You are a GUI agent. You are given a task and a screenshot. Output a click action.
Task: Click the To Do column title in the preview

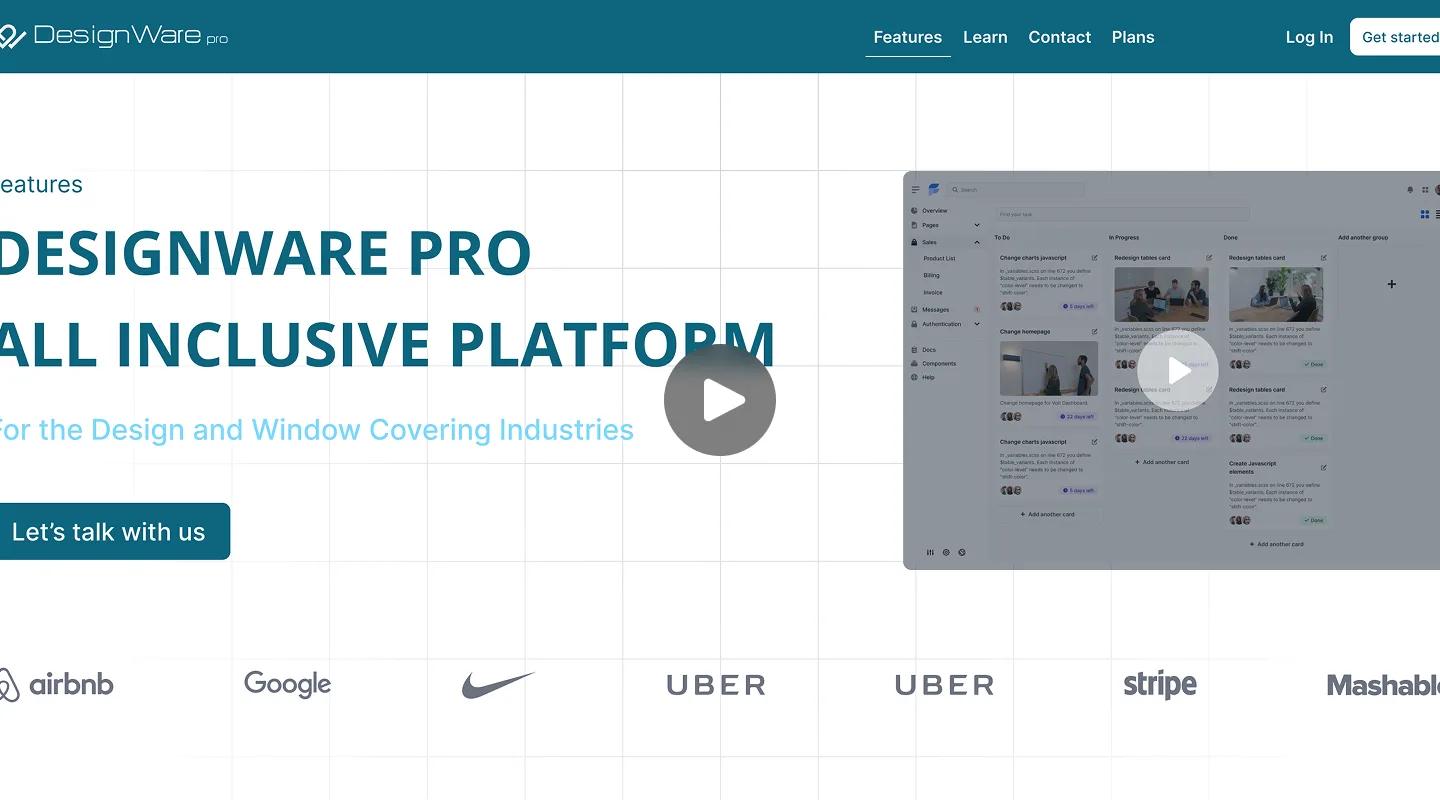pos(1002,238)
